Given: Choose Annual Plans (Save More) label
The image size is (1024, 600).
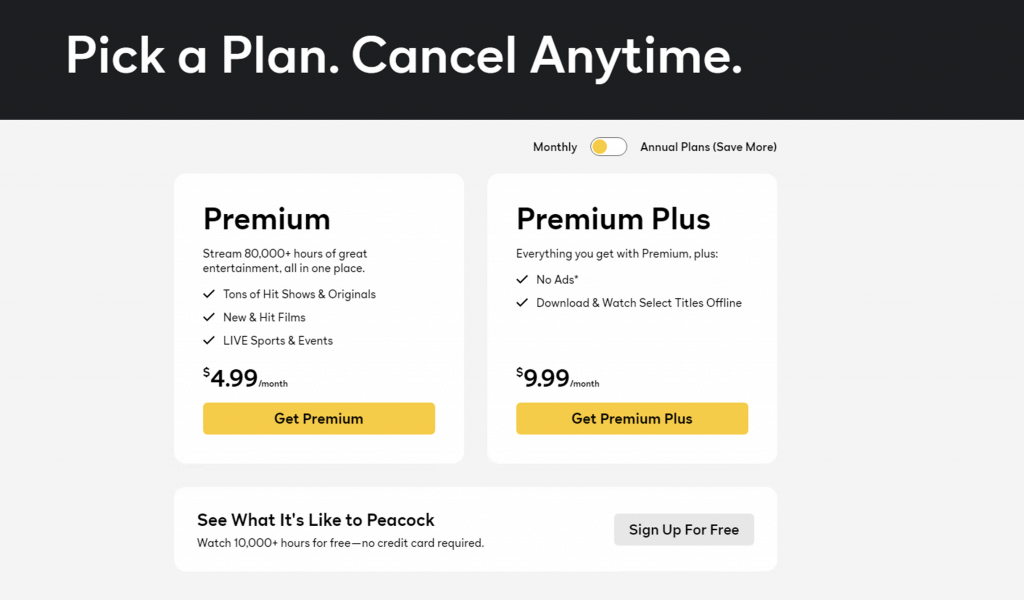Looking at the screenshot, I should click(708, 147).
